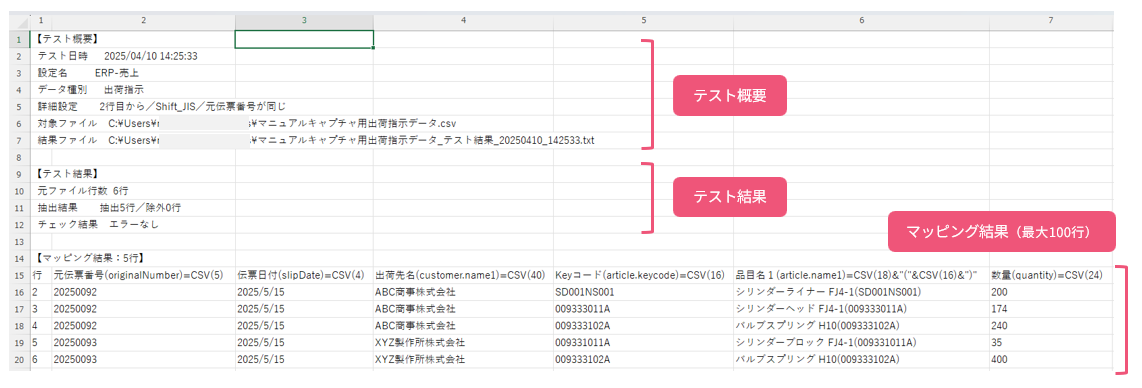Select the 【テスト概要】 heading cell
1142x388 pixels.
pos(68,39)
